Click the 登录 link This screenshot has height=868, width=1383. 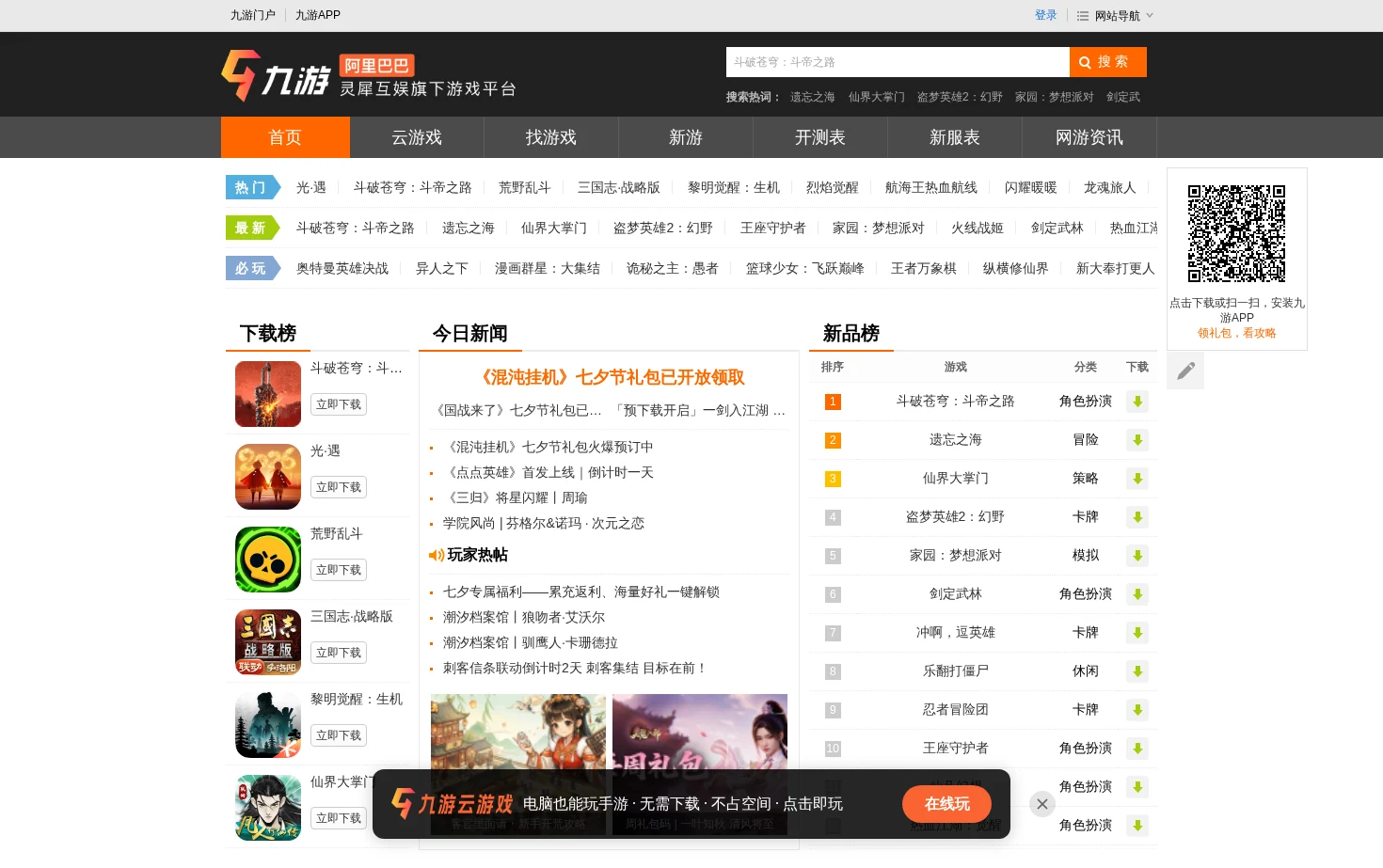click(x=1046, y=15)
